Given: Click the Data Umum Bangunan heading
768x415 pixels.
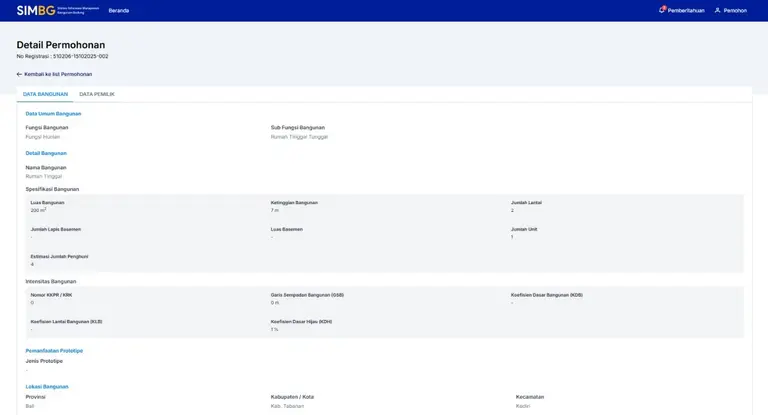Looking at the screenshot, I should pyautogui.click(x=53, y=113).
